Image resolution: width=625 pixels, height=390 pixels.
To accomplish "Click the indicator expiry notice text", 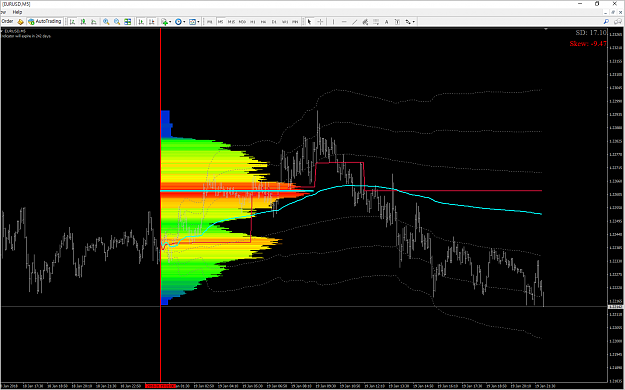I will [26, 36].
